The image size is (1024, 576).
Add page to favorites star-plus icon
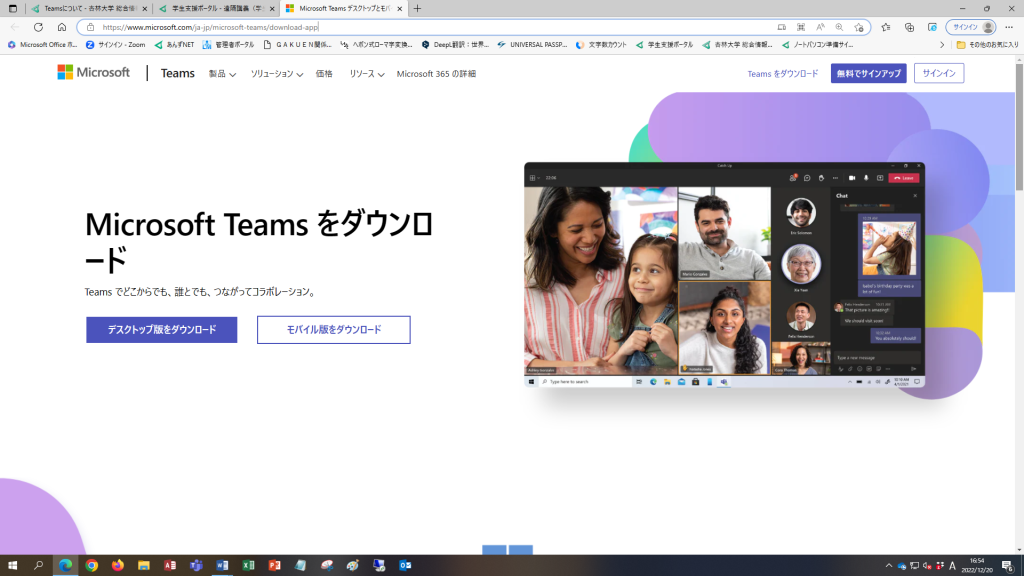pos(859,27)
